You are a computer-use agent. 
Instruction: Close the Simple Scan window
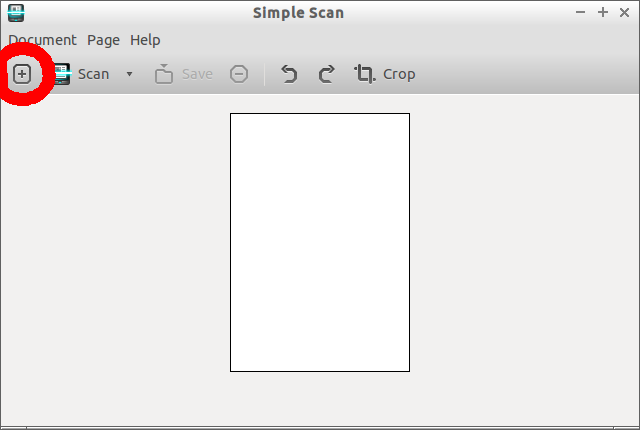624,13
